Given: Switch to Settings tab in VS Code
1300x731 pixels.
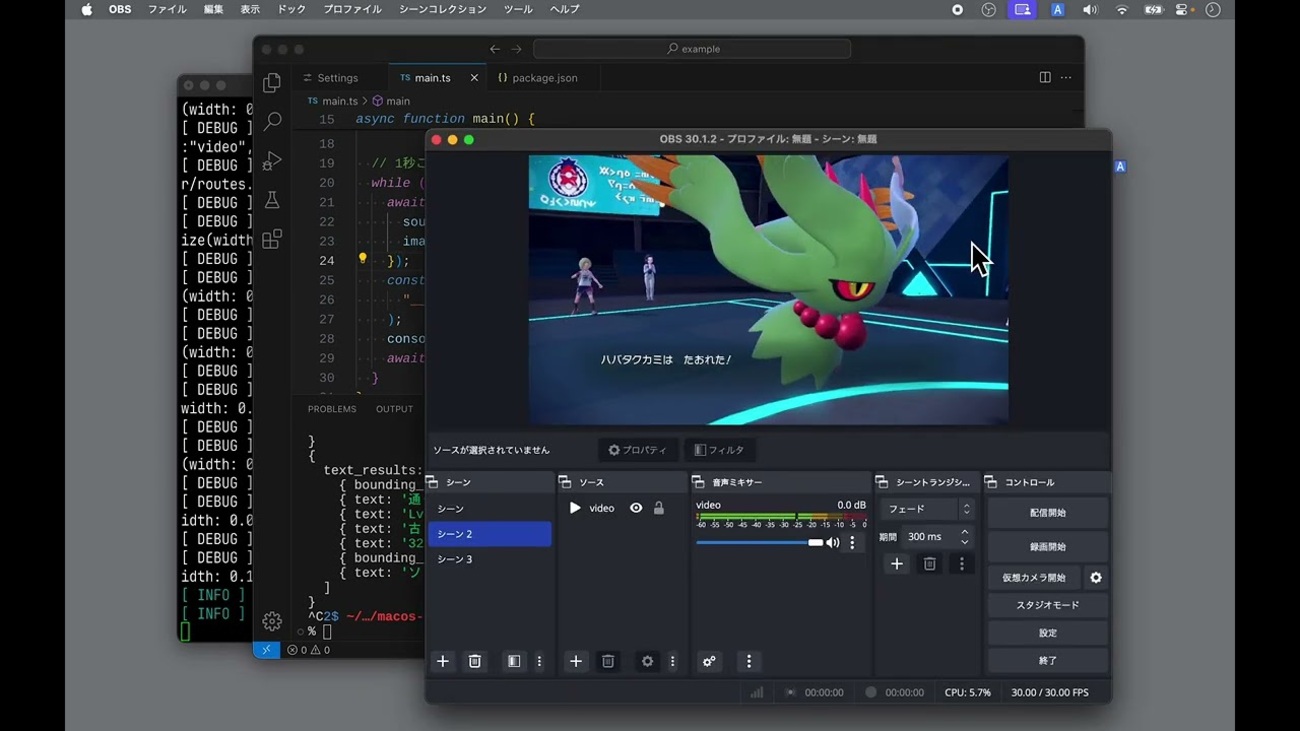Looking at the screenshot, I should coord(338,78).
